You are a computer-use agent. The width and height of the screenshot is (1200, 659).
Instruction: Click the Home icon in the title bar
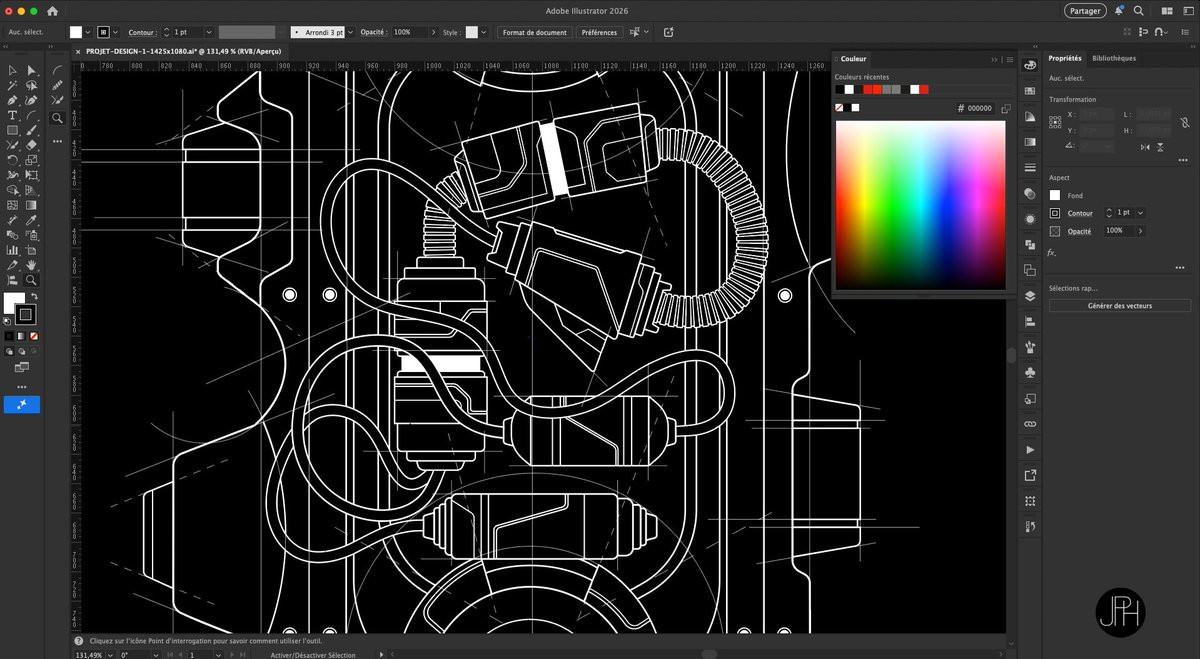click(x=52, y=11)
